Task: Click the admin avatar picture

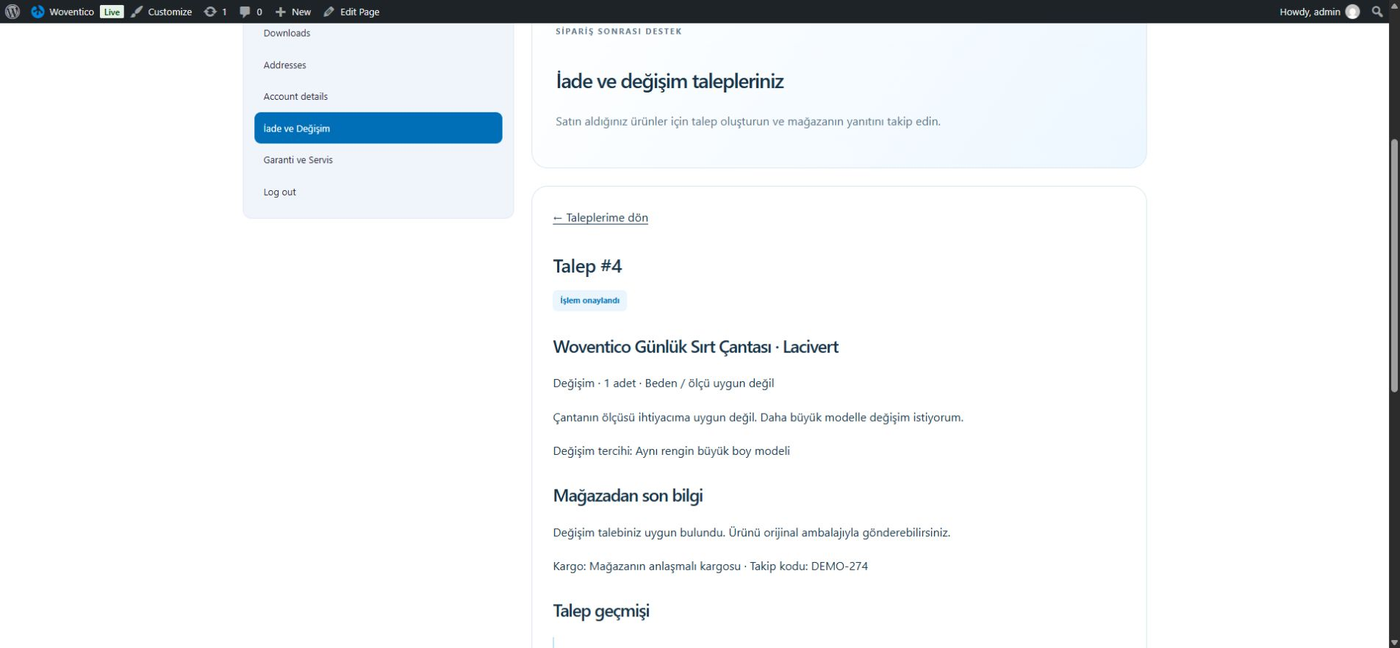Action: [x=1352, y=12]
